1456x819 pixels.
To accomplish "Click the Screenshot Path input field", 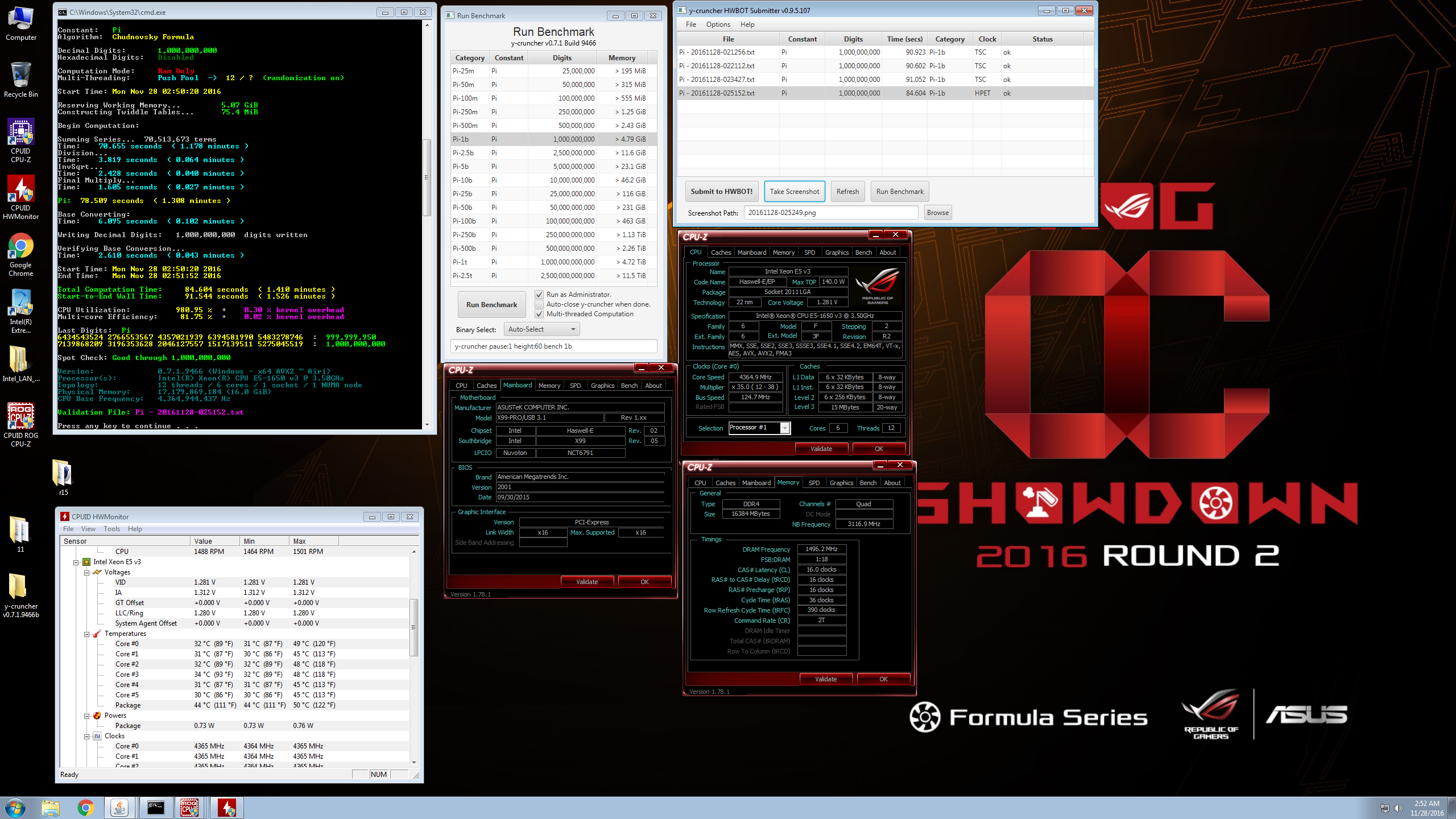I will 831,213.
